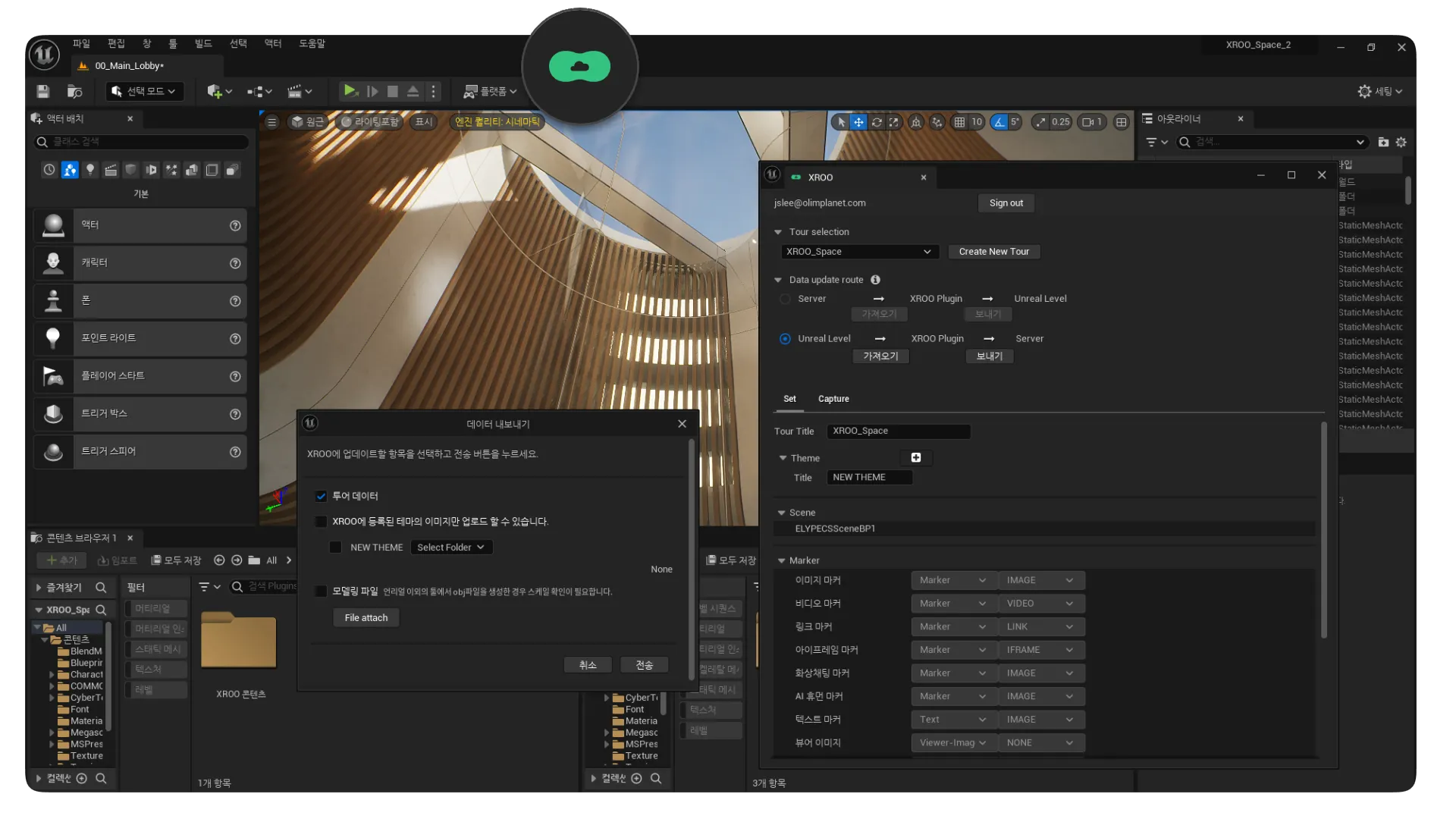Uncheck the 투어 데이터 checkbox
The width and height of the screenshot is (1456, 819).
click(x=321, y=496)
